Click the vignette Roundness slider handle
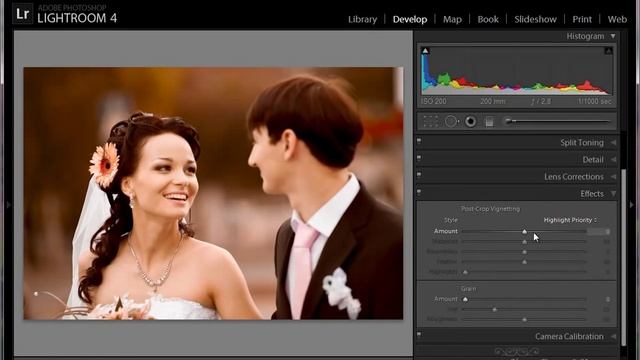640x360 pixels. click(x=524, y=252)
